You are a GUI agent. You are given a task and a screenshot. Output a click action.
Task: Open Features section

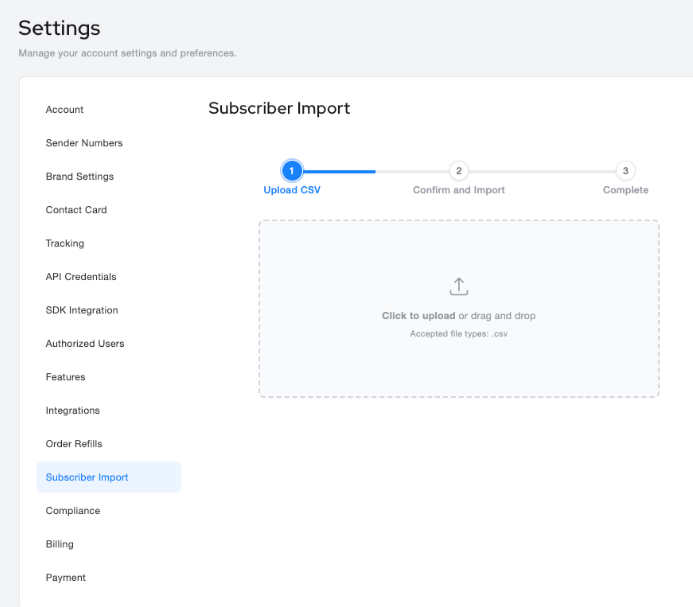(x=66, y=377)
